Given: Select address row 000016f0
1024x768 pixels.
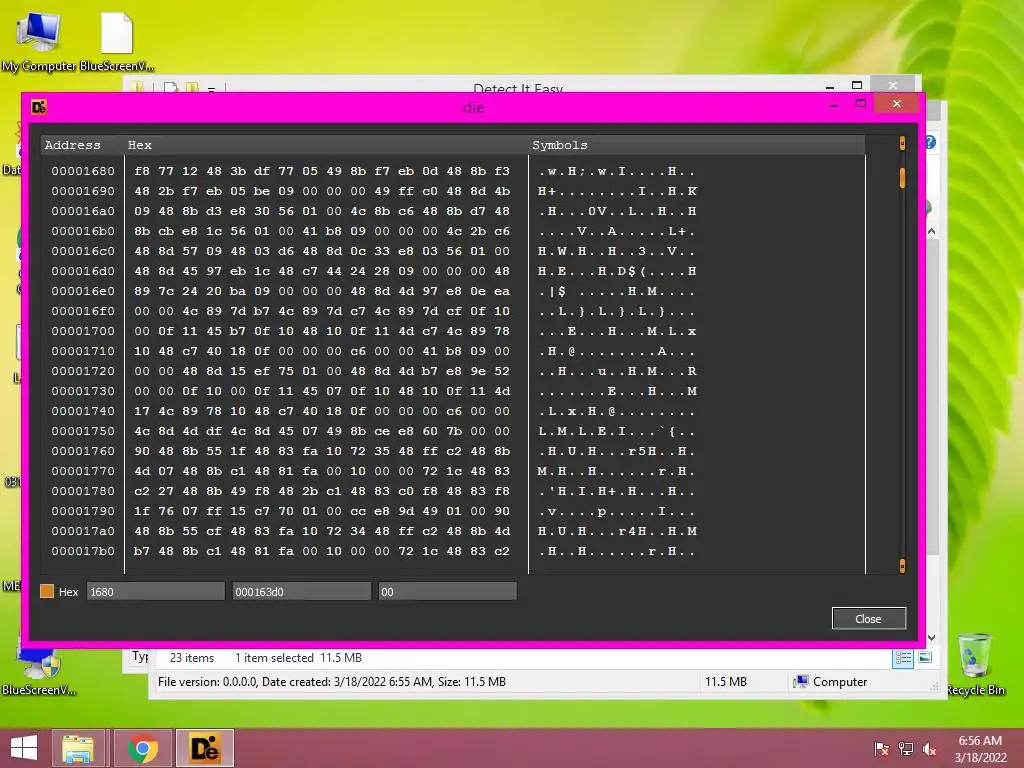Looking at the screenshot, I should [x=83, y=311].
